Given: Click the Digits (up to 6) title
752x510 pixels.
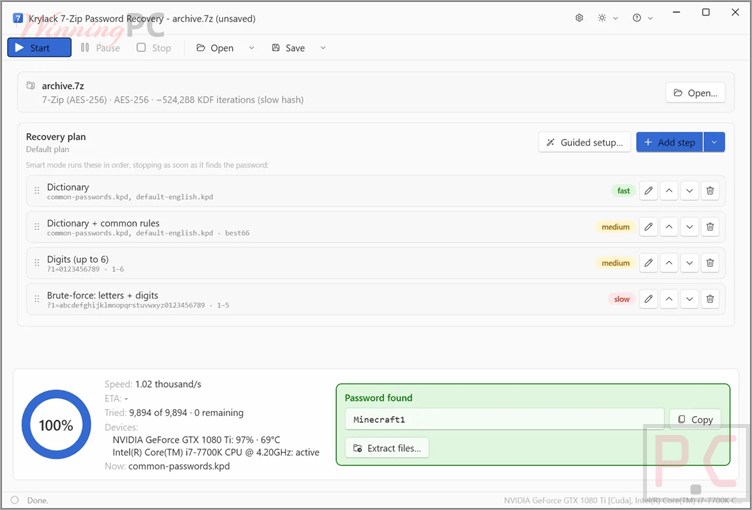Looking at the screenshot, I should click(78, 259).
